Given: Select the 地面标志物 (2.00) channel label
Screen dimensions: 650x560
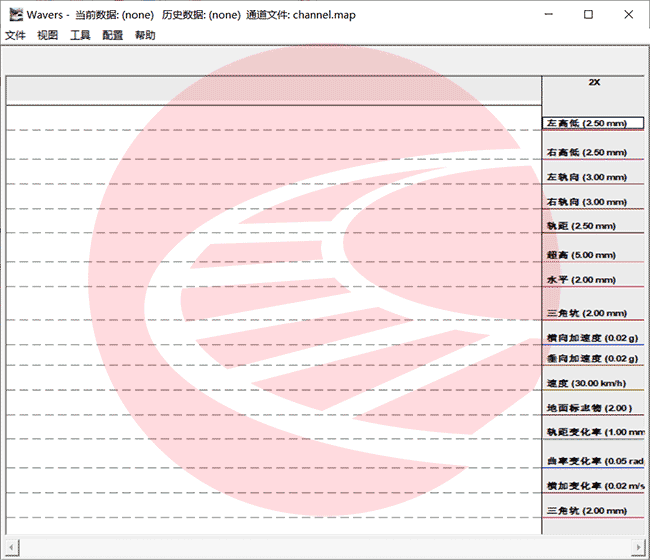Looking at the screenshot, I should (589, 409).
